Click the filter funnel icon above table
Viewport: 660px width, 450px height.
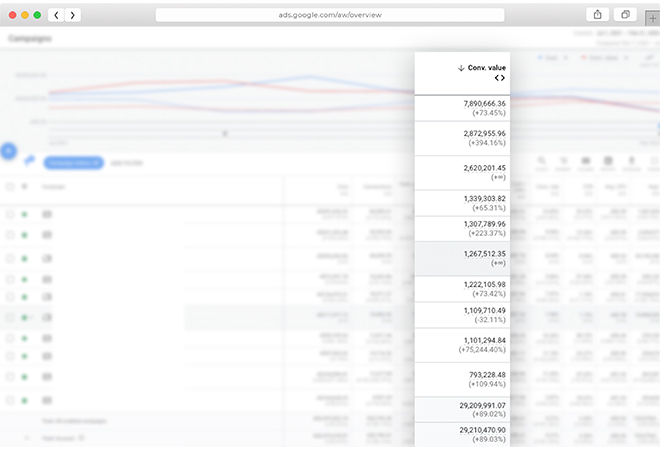point(29,160)
